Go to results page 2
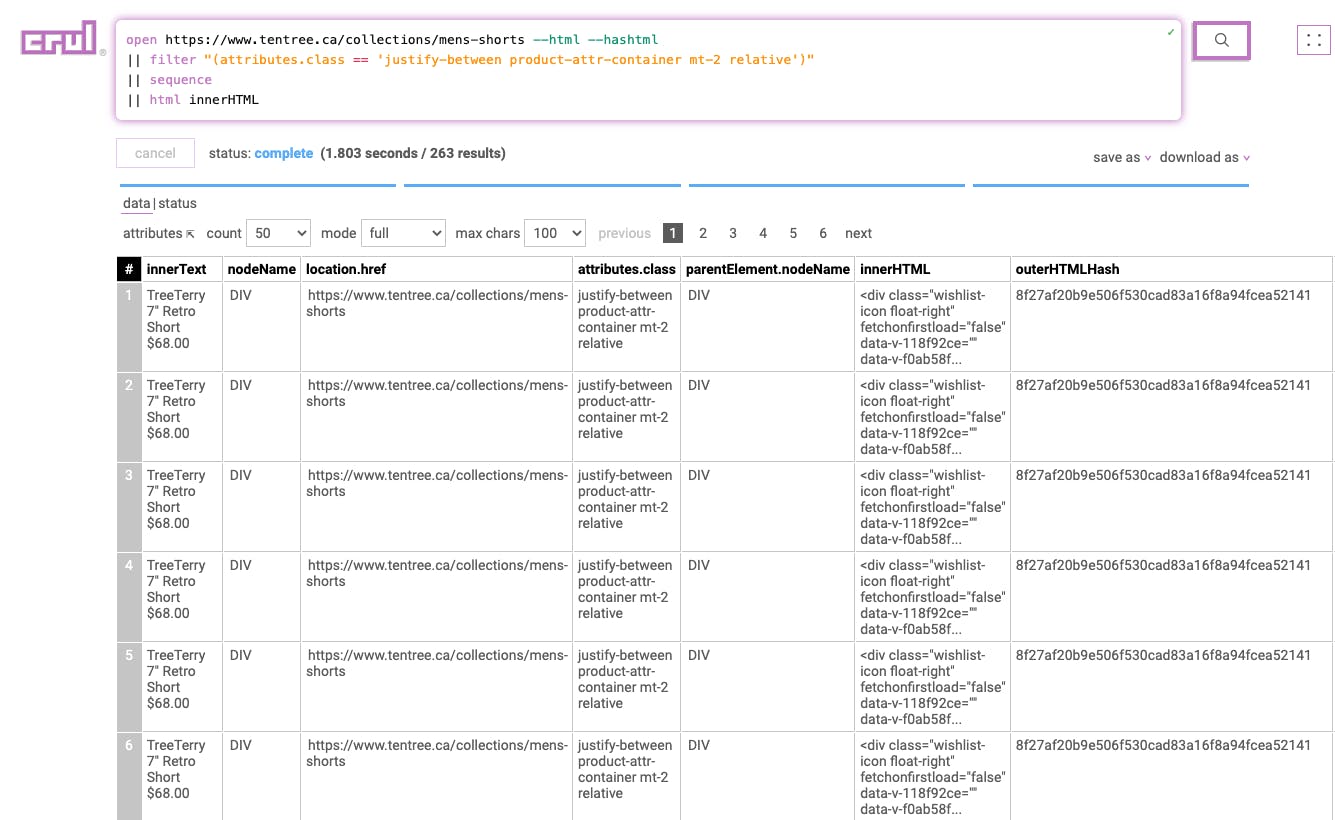Image resolution: width=1335 pixels, height=820 pixels. (x=703, y=233)
